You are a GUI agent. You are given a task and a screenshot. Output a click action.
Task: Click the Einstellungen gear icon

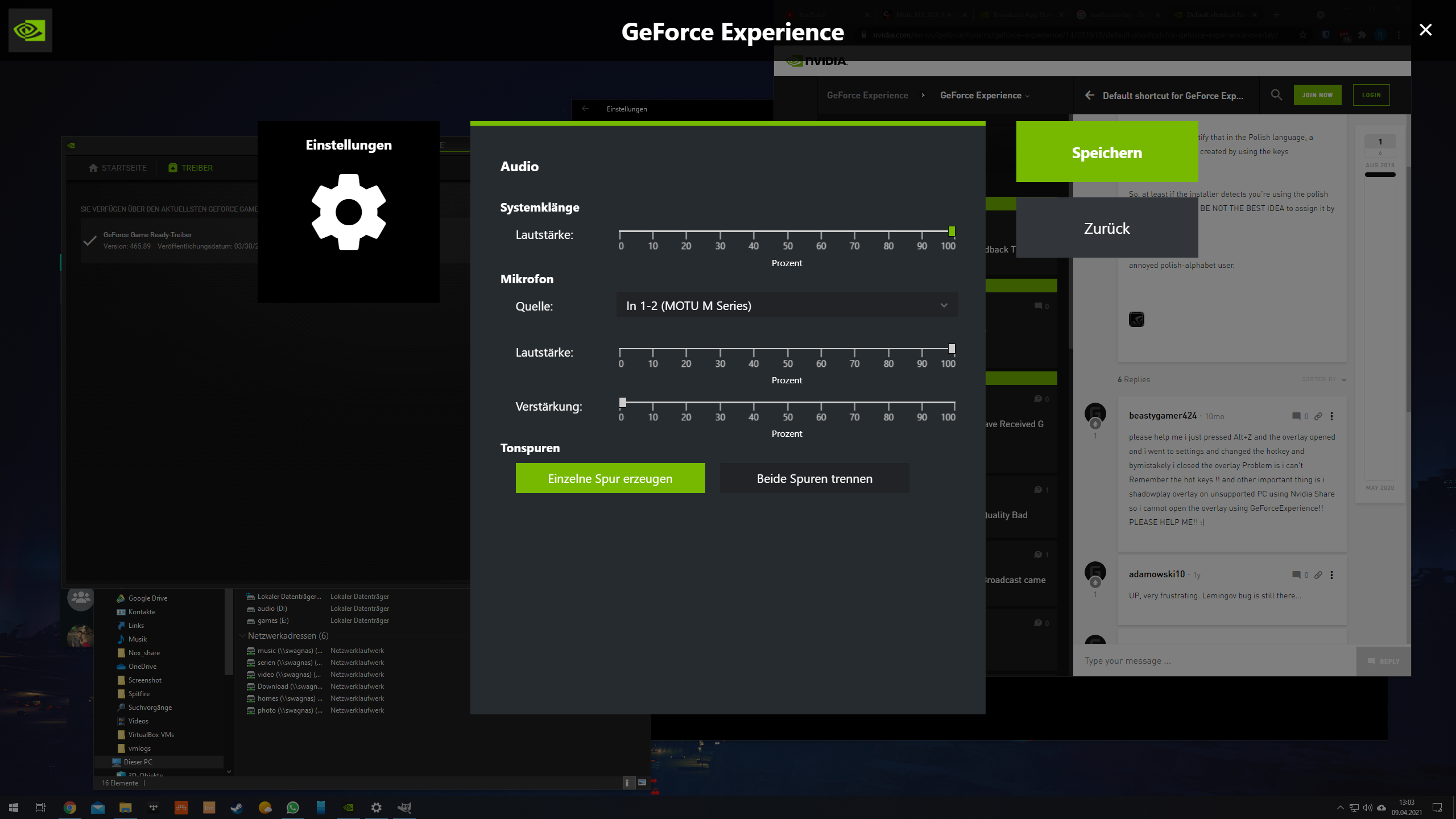point(349,212)
